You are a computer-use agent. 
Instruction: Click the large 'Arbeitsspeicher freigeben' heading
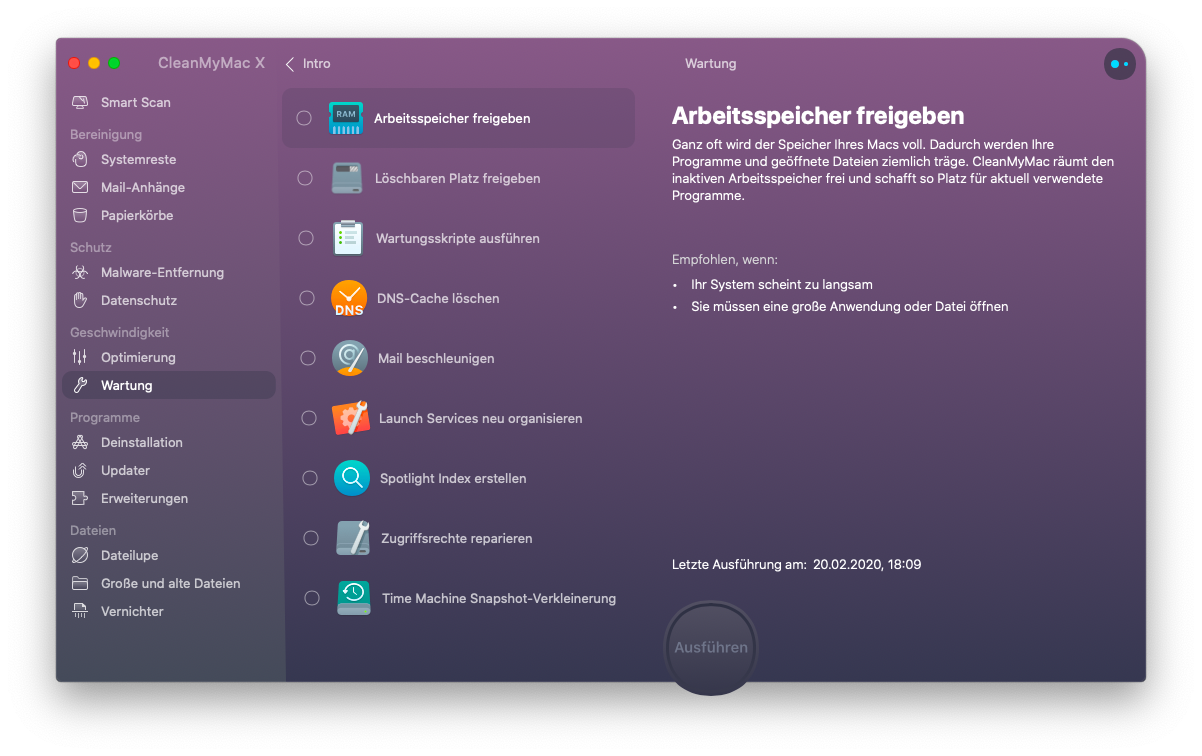818,116
